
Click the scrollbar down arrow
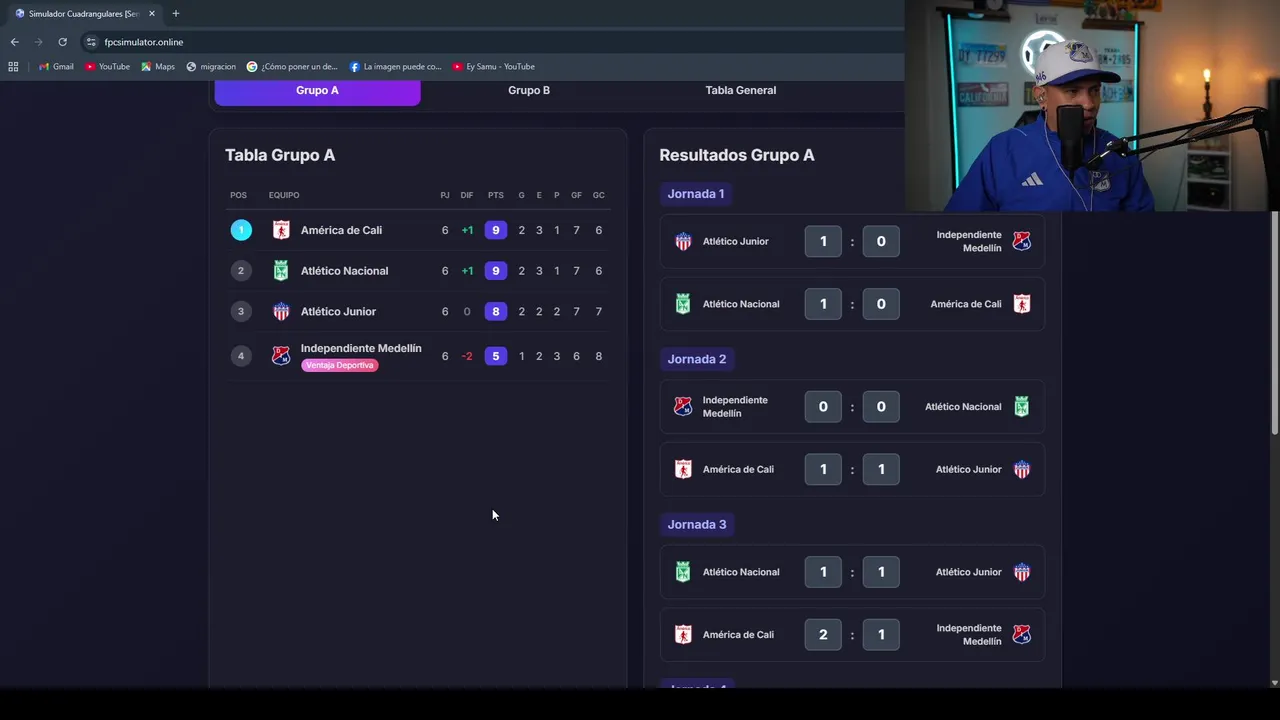click(1274, 683)
